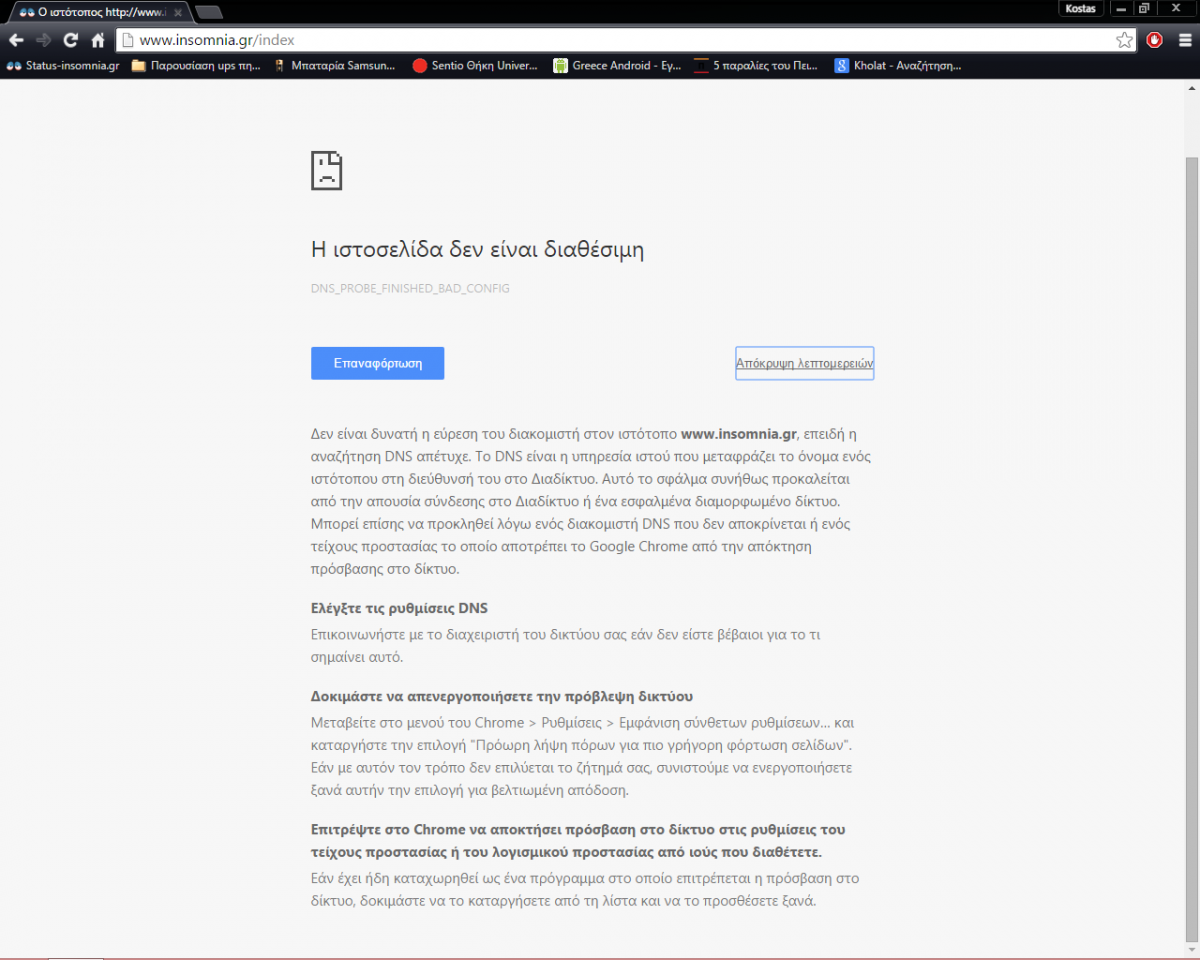Click the scrollbar up arrow

(x=1191, y=88)
